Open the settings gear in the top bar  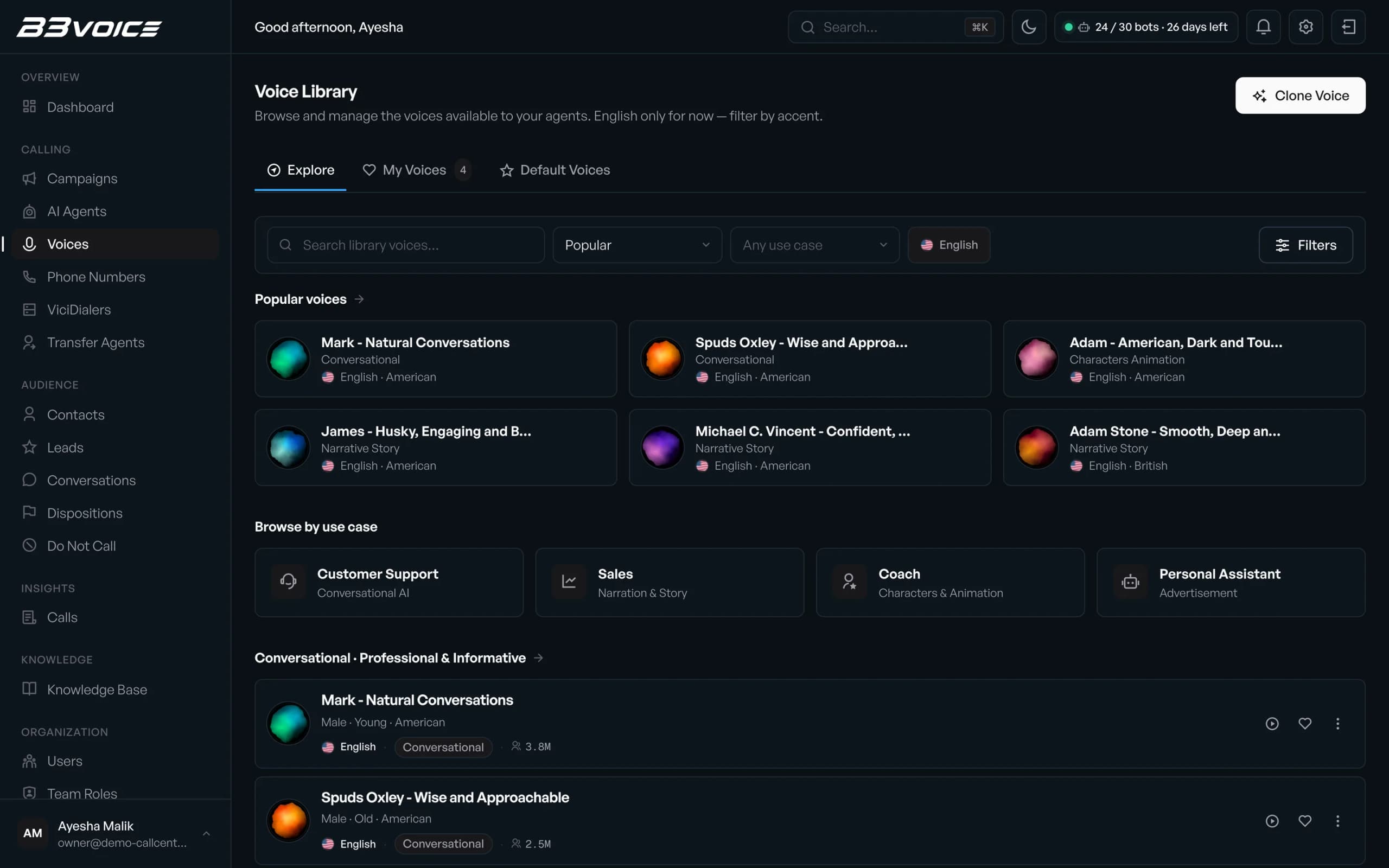[1306, 27]
